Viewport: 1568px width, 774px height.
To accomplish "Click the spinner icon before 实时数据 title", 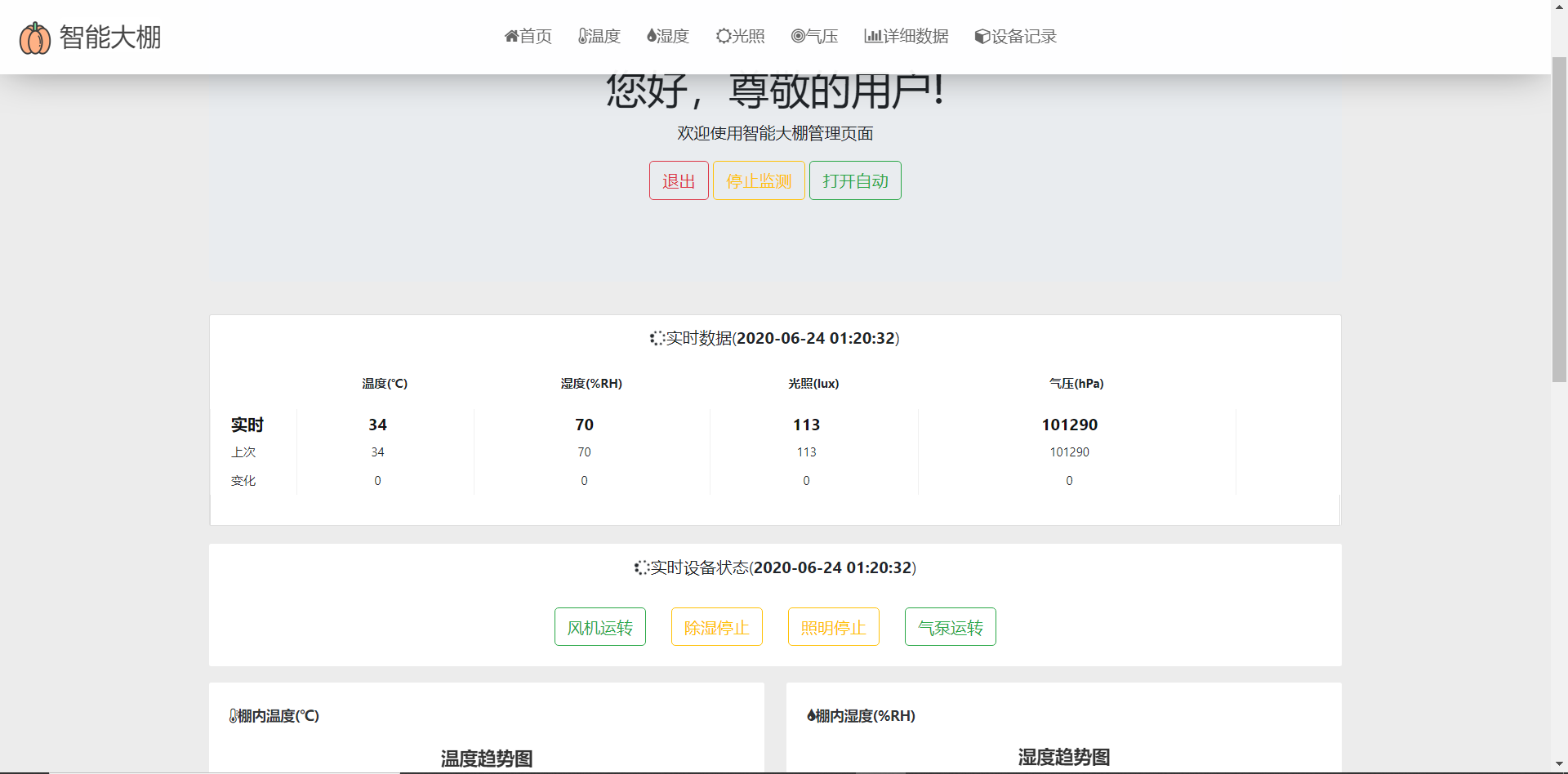I will coord(656,338).
